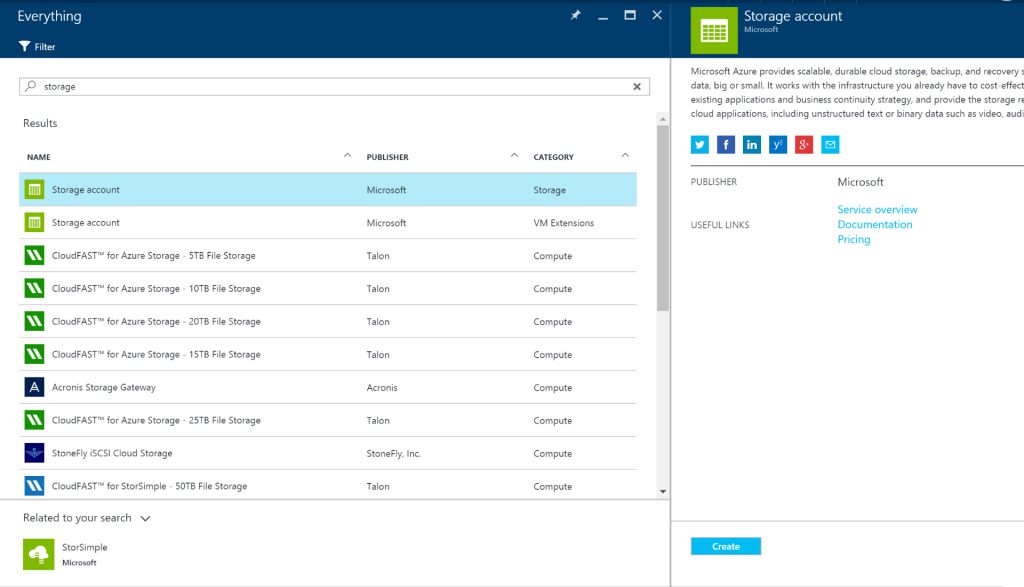Image resolution: width=1024 pixels, height=587 pixels.
Task: Share Storage account on Facebook
Action: [x=725, y=144]
